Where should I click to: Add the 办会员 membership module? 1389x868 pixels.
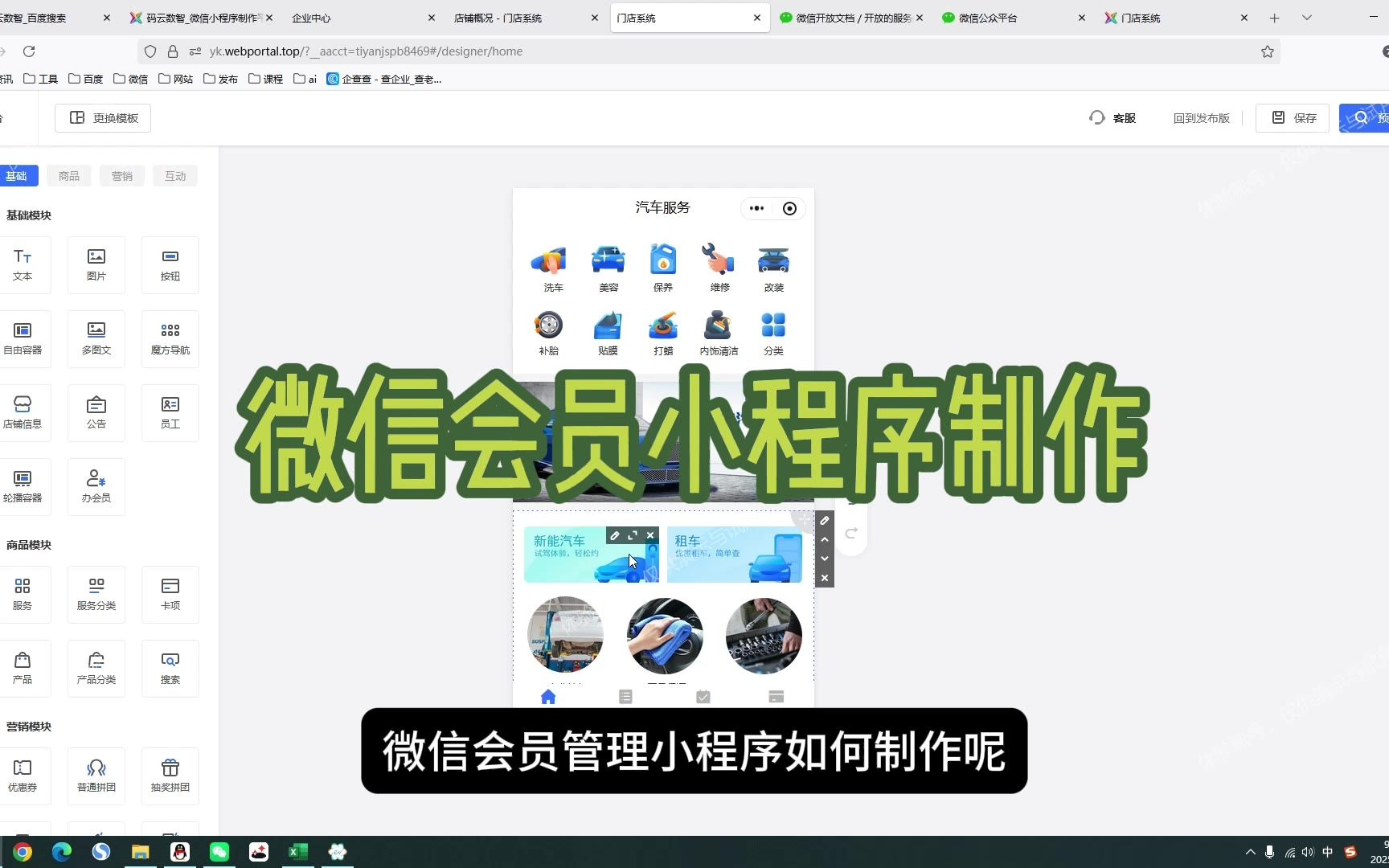tap(96, 487)
